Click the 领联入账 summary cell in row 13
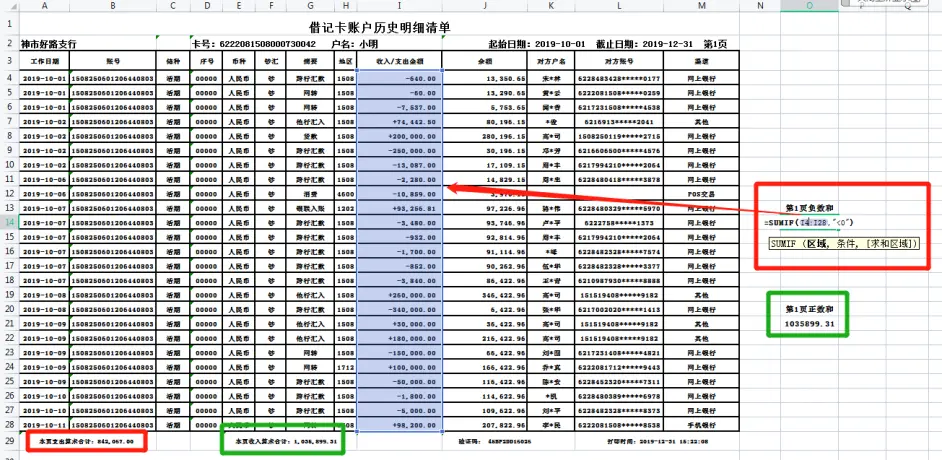The width and height of the screenshot is (942, 460). [x=310, y=208]
